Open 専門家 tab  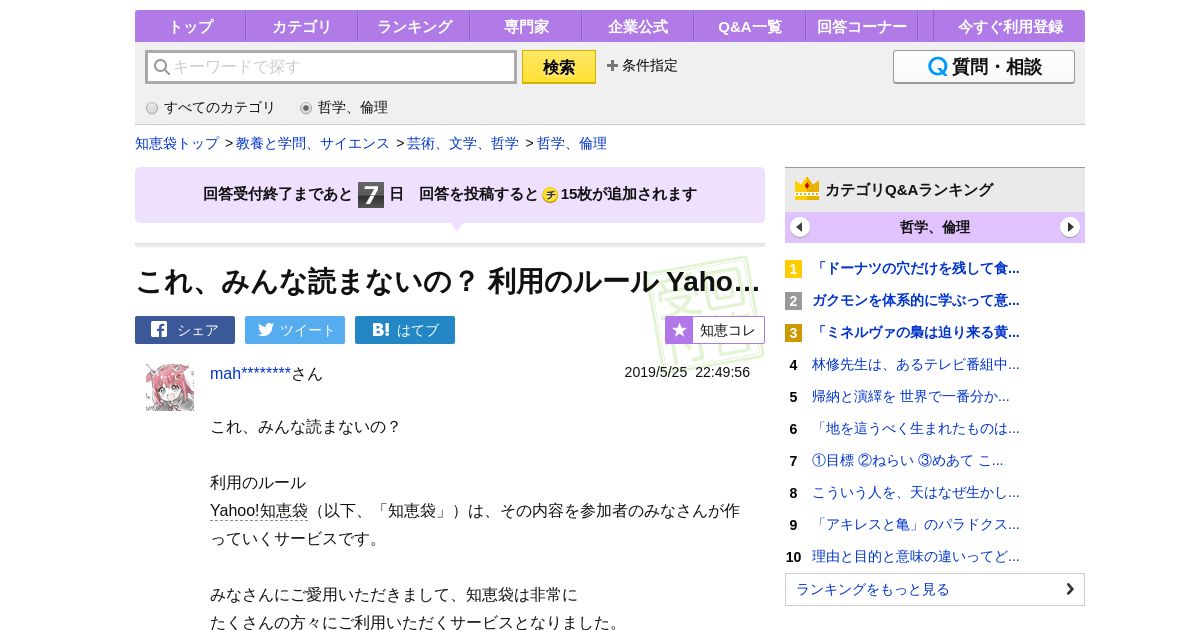(x=526, y=26)
